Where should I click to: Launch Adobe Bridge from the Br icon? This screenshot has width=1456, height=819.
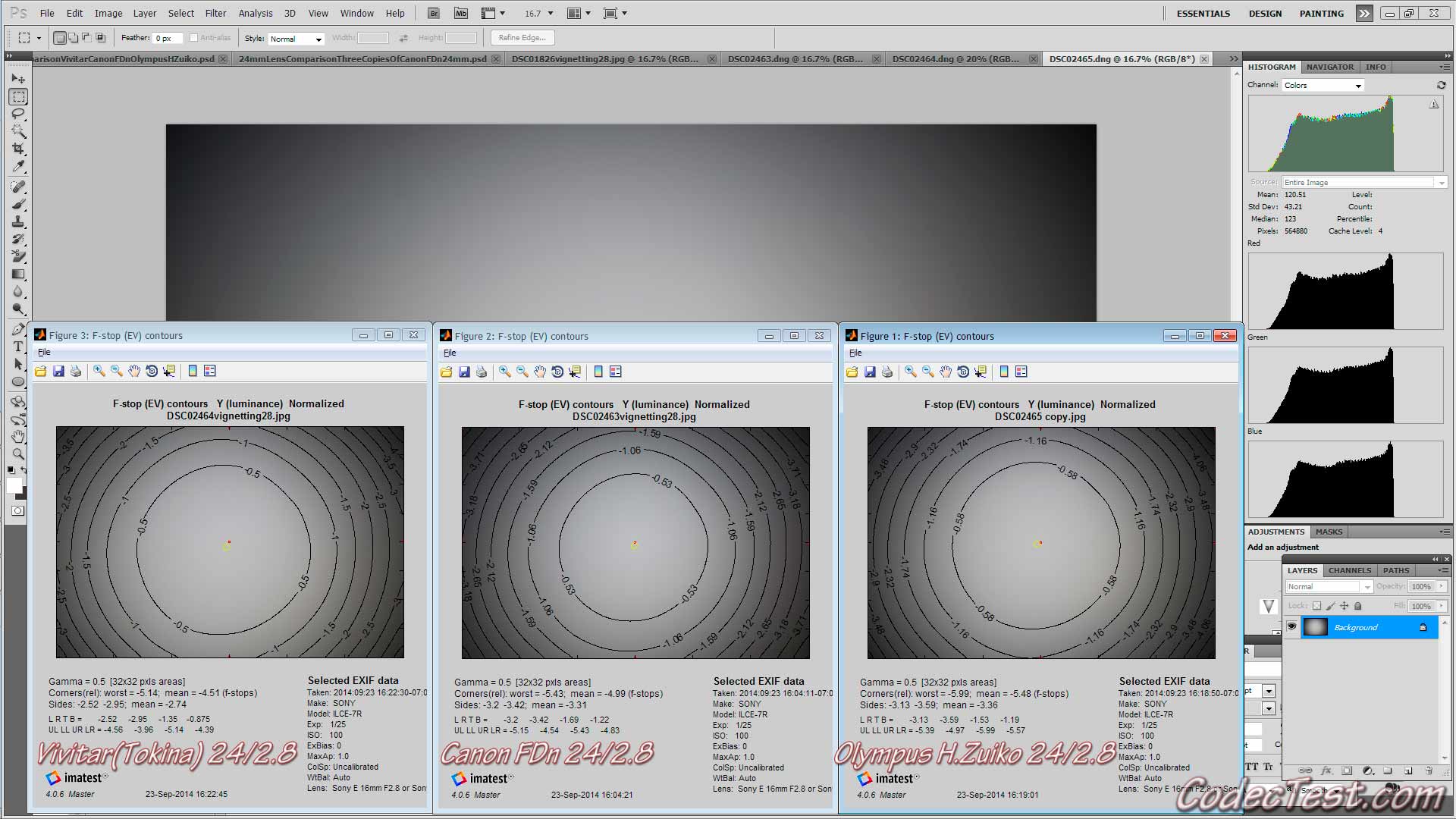coord(433,13)
